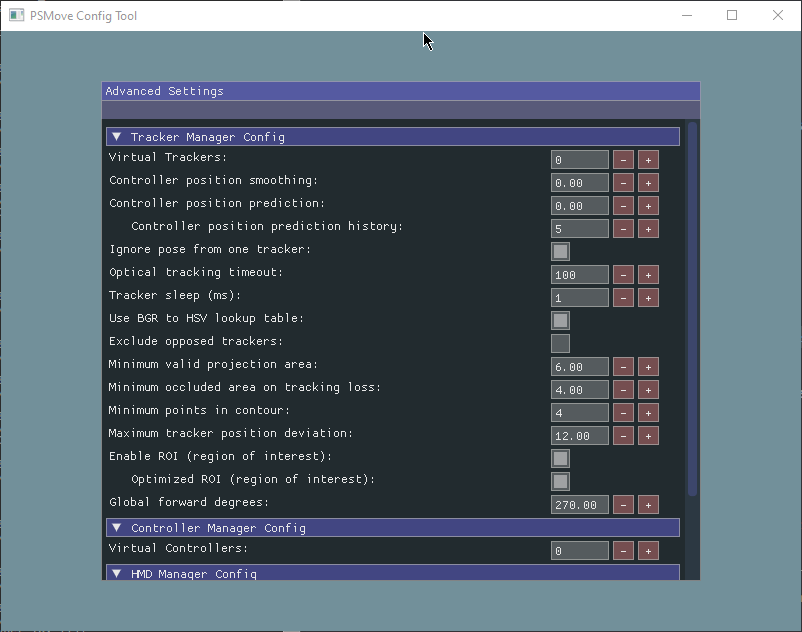Increase Maximum tracker position deviation
This screenshot has height=632, width=802.
click(x=648, y=436)
